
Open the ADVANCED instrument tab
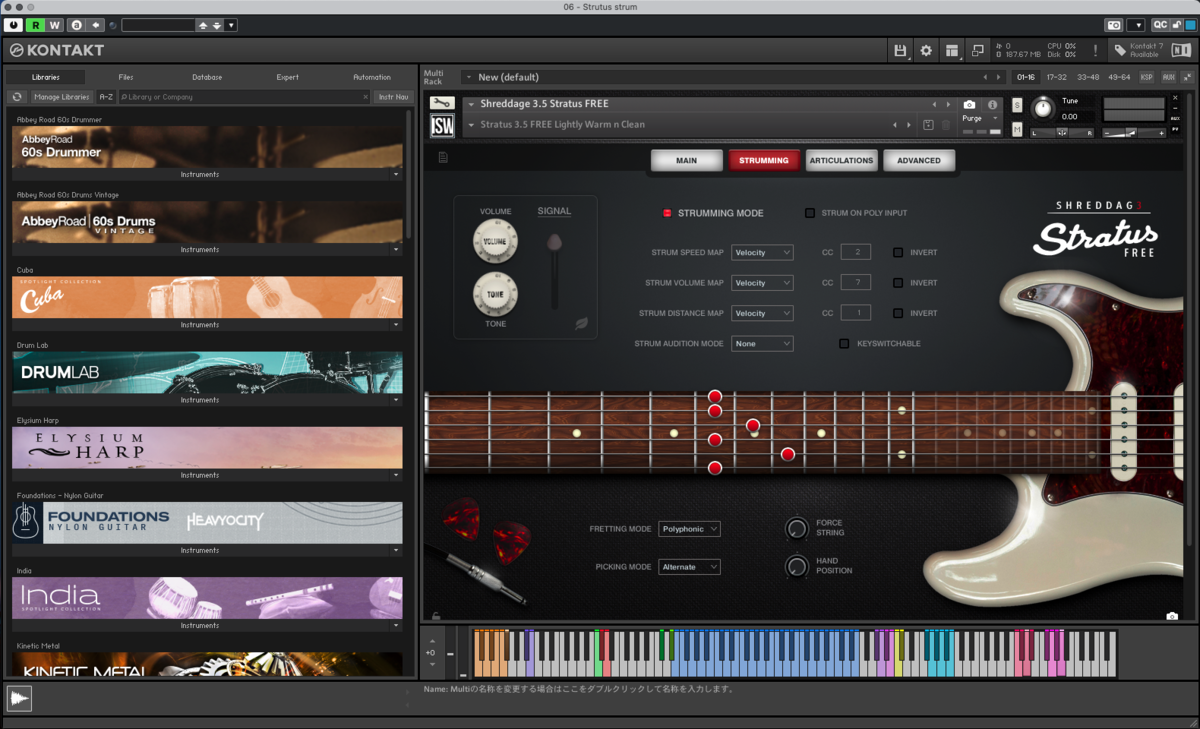(918, 160)
